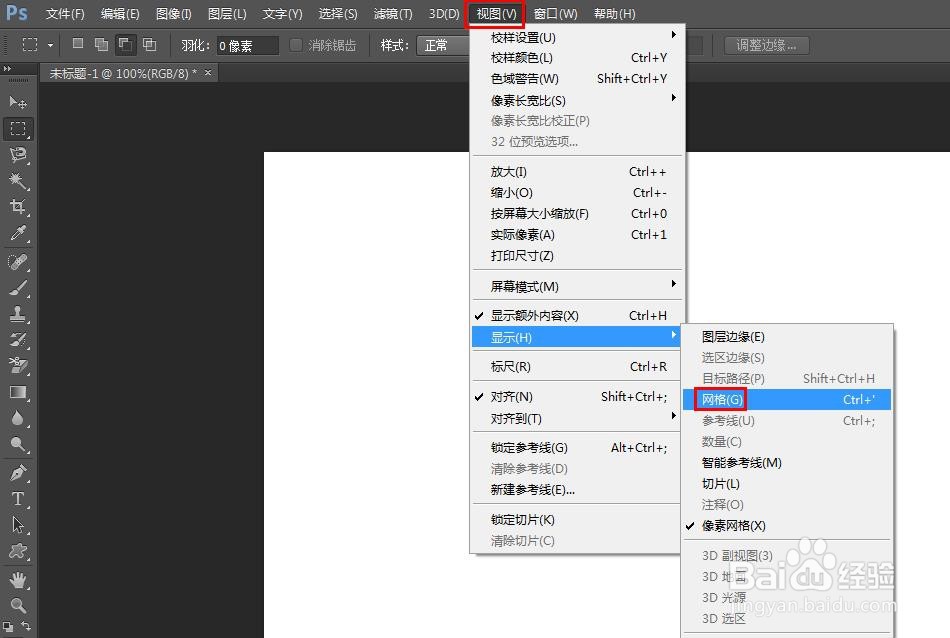The width and height of the screenshot is (950, 638).
Task: Toggle 显示额外内容(X) in the View menu
Action: 577,316
